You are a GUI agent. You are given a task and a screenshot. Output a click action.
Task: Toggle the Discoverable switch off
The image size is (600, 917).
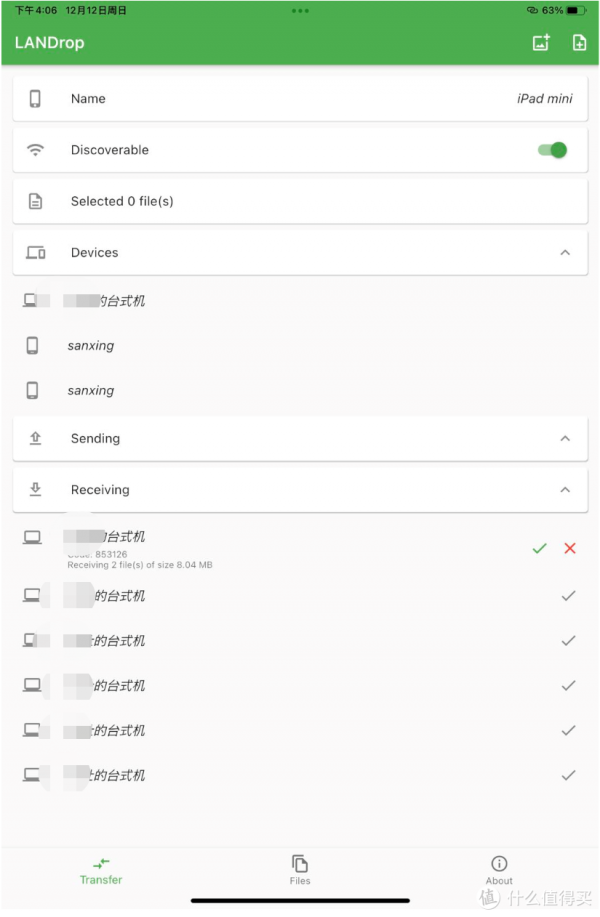(551, 149)
